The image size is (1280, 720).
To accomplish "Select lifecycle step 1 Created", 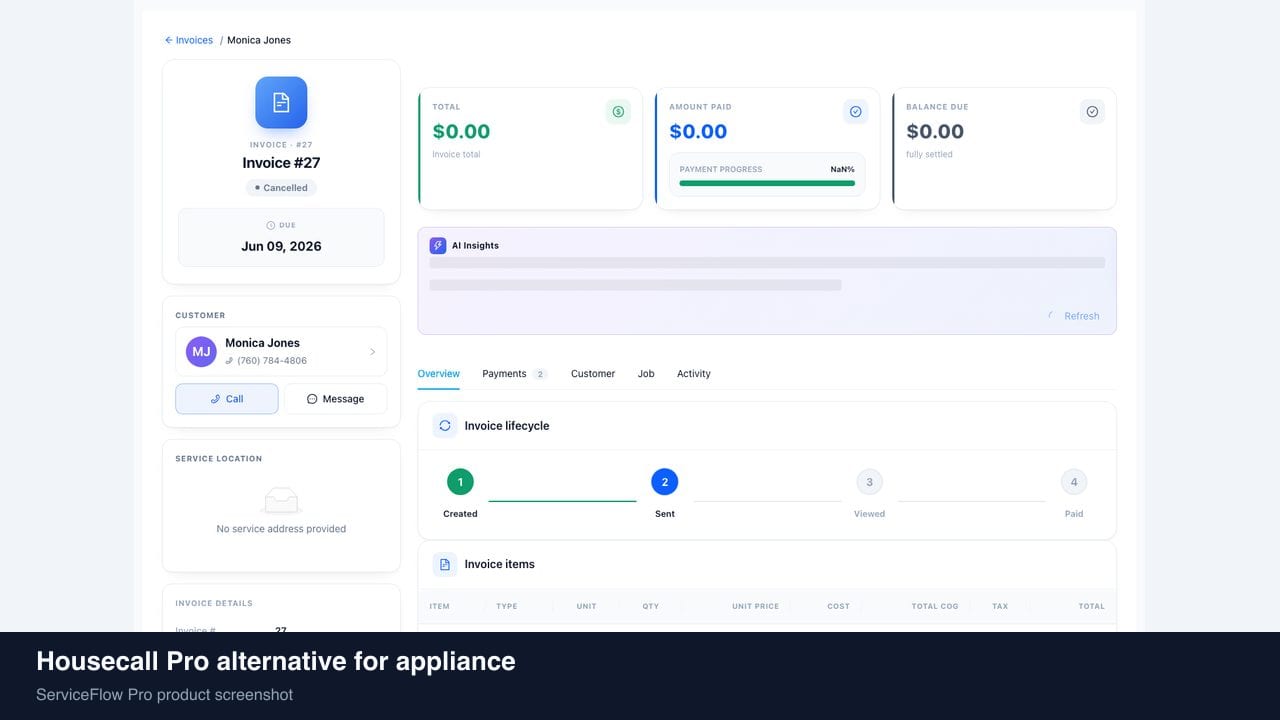I will click(x=460, y=482).
